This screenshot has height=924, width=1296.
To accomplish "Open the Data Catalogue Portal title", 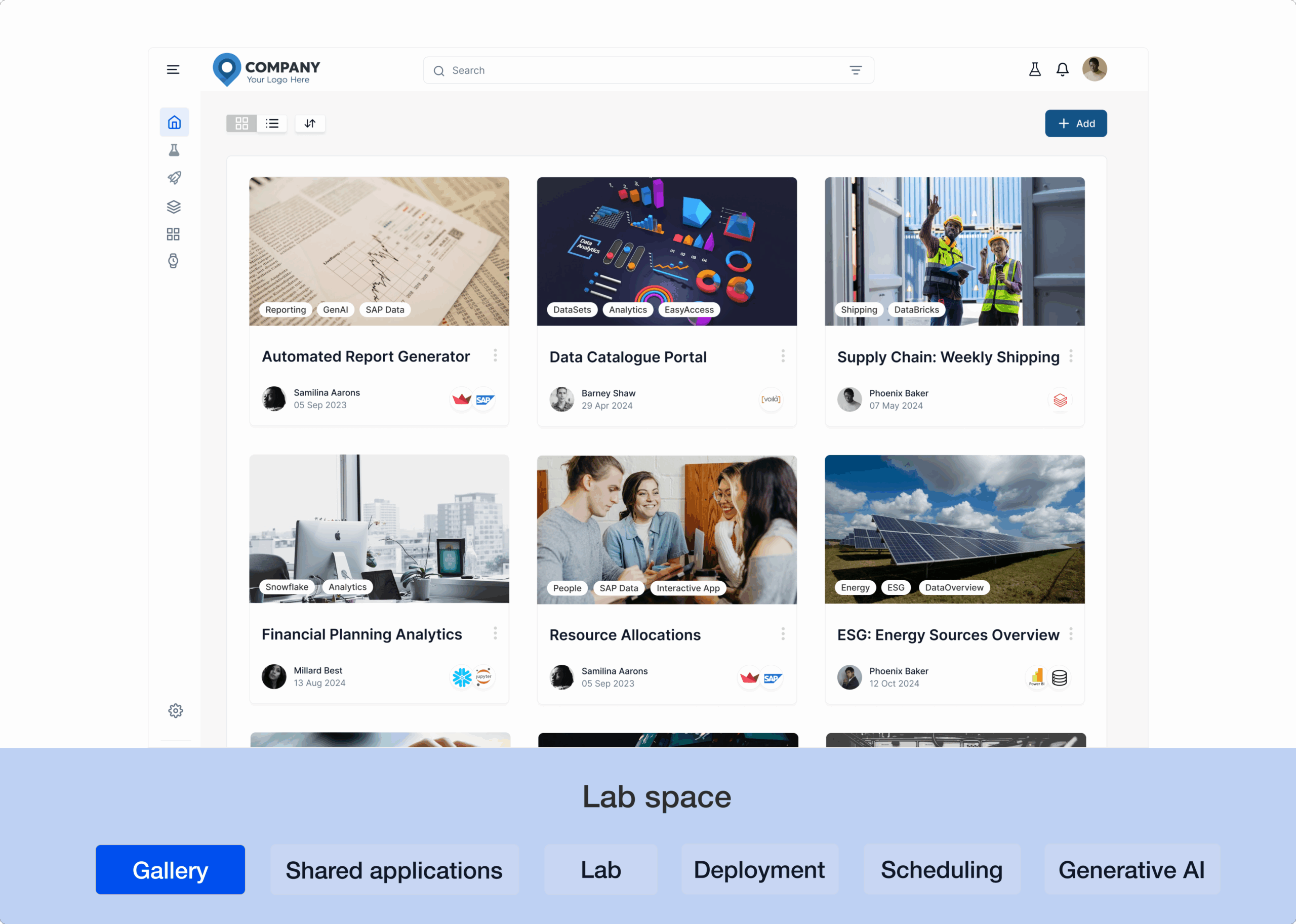I will point(628,357).
